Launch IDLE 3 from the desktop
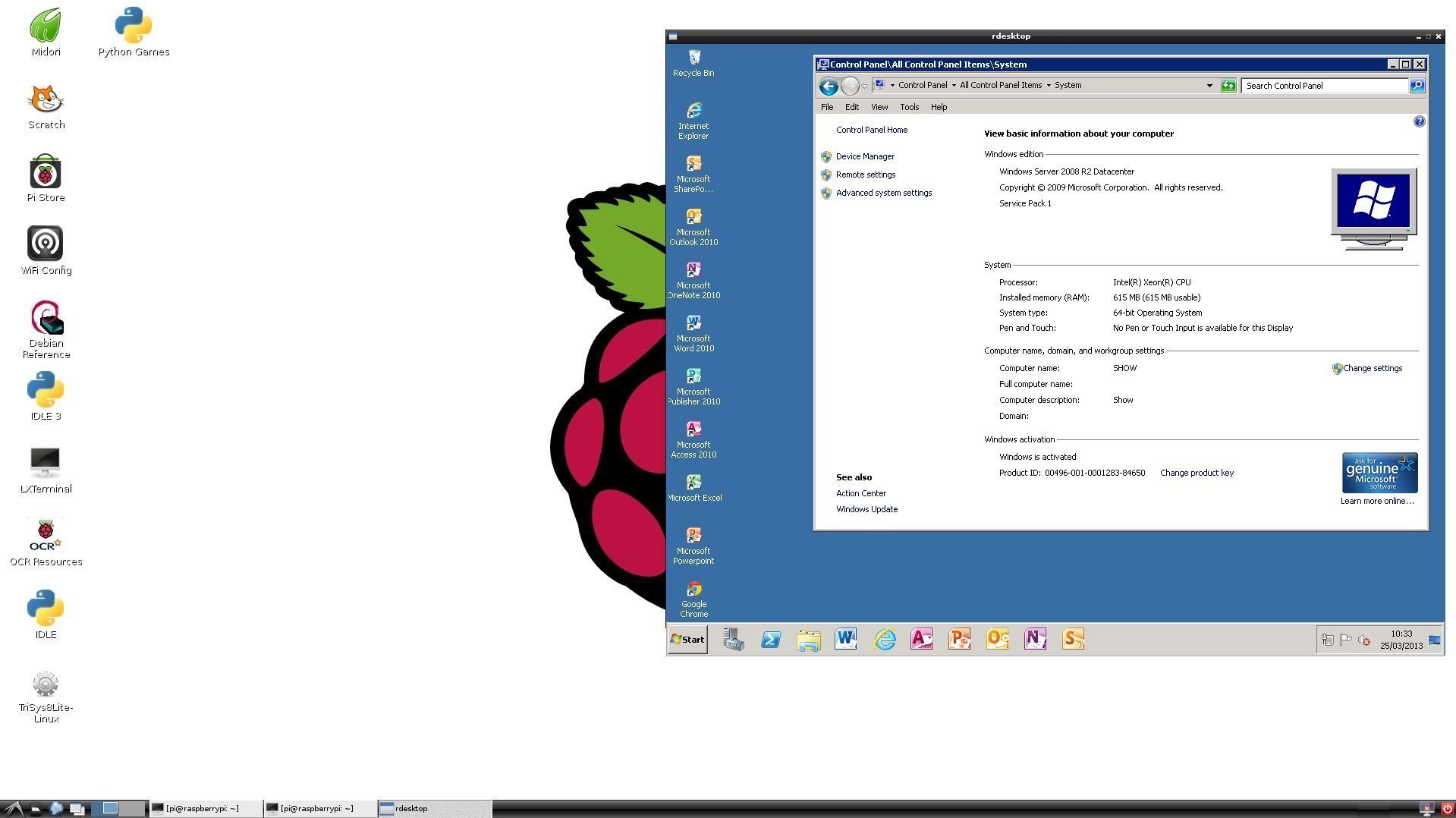Image resolution: width=1456 pixels, height=818 pixels. (x=46, y=397)
